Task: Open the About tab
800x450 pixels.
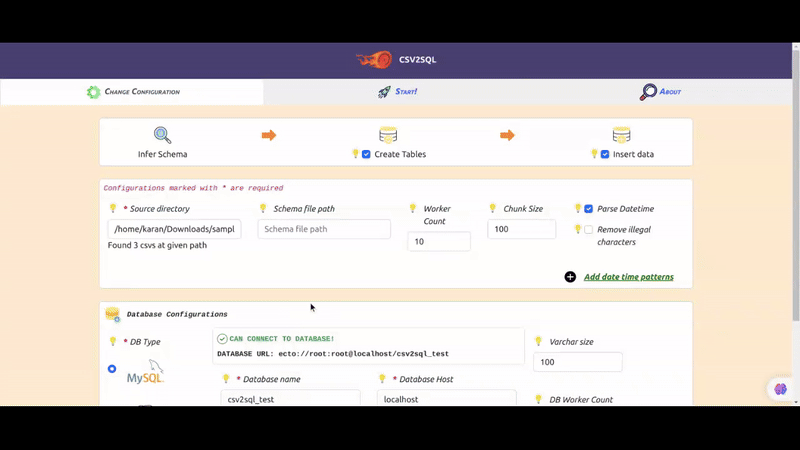Action: pos(660,92)
